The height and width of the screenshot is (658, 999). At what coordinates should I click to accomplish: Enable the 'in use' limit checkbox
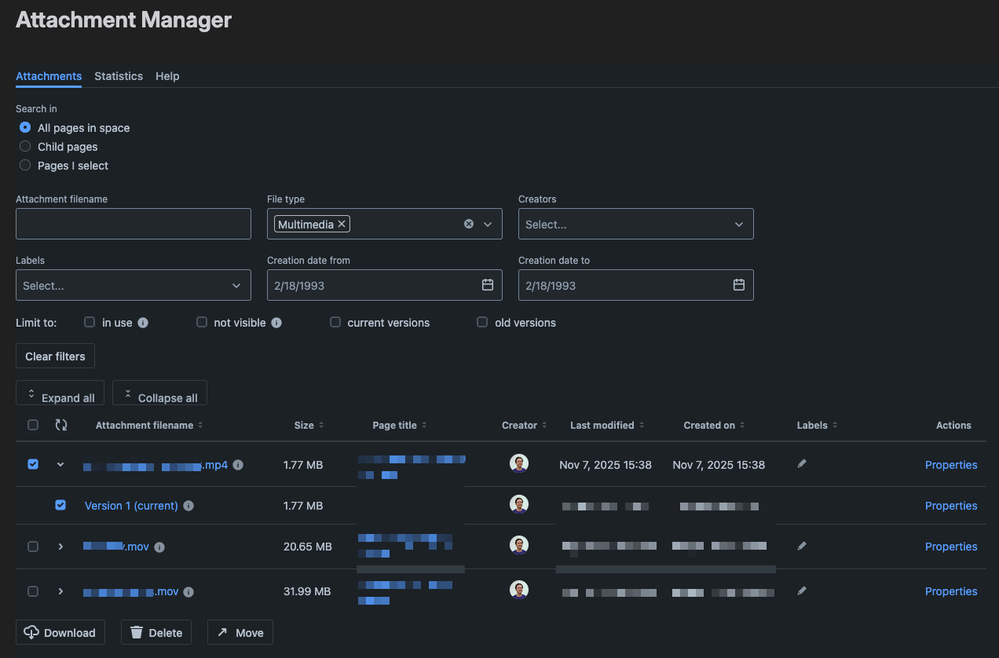[x=89, y=322]
